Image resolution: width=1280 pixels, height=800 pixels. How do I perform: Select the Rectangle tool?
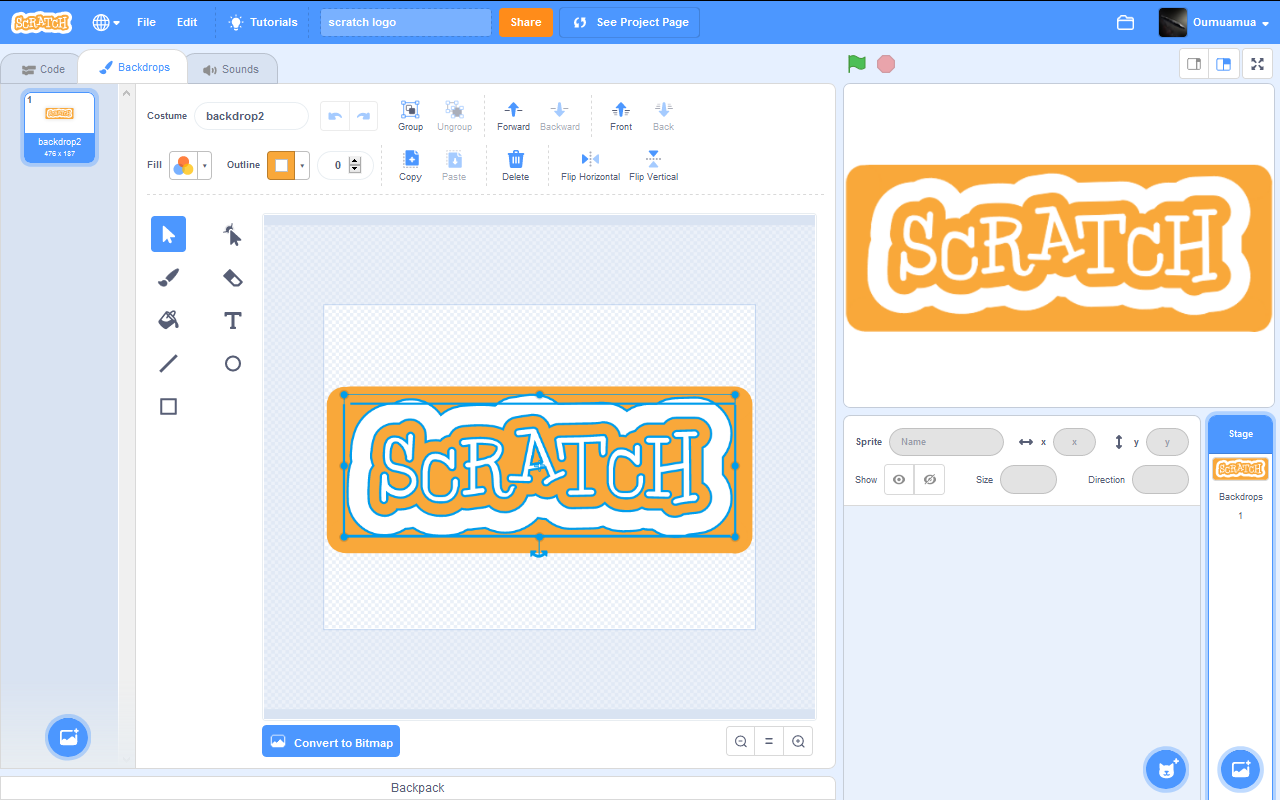168,406
